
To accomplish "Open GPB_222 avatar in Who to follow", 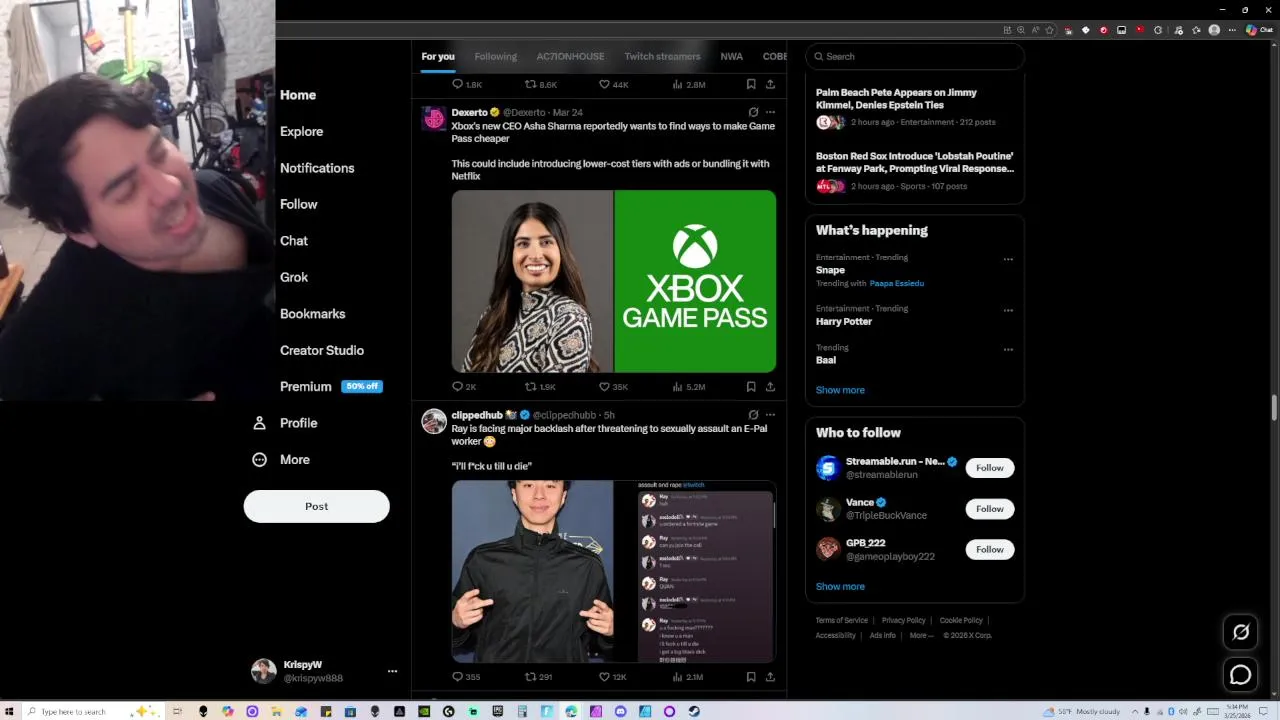I will [828, 549].
